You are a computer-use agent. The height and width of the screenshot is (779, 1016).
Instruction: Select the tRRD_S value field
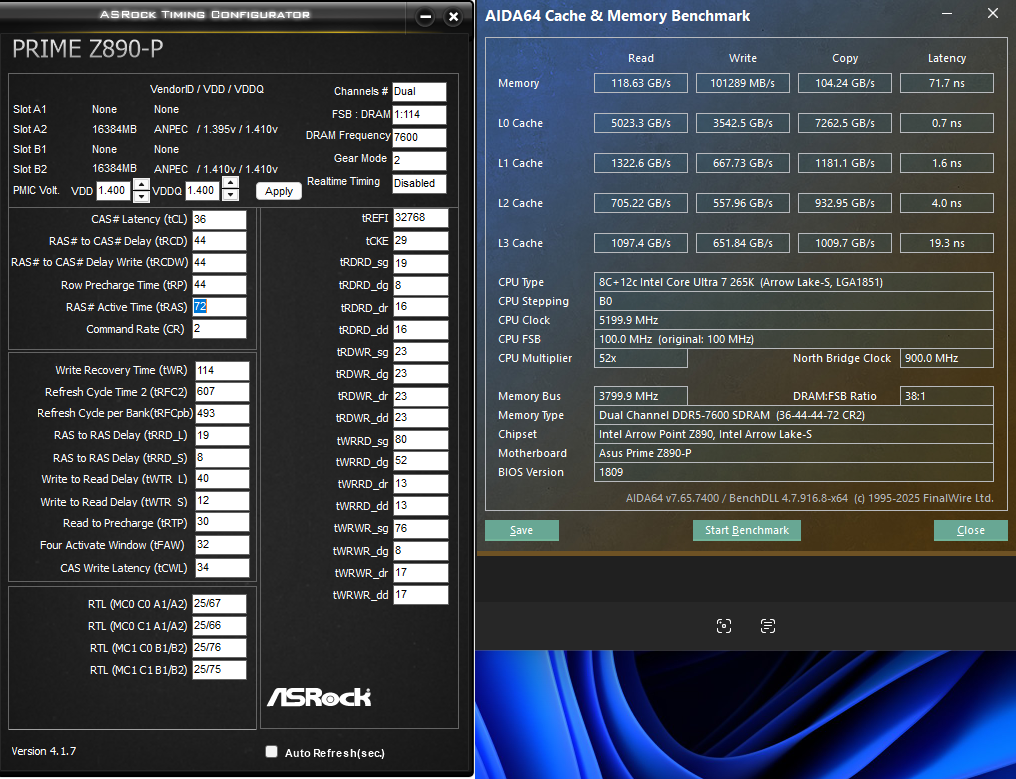click(222, 458)
